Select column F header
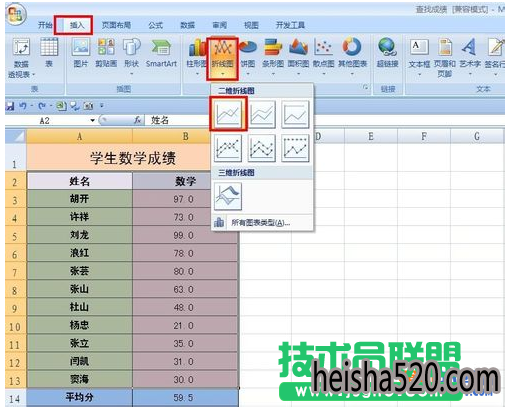The image size is (506, 407). [x=424, y=136]
